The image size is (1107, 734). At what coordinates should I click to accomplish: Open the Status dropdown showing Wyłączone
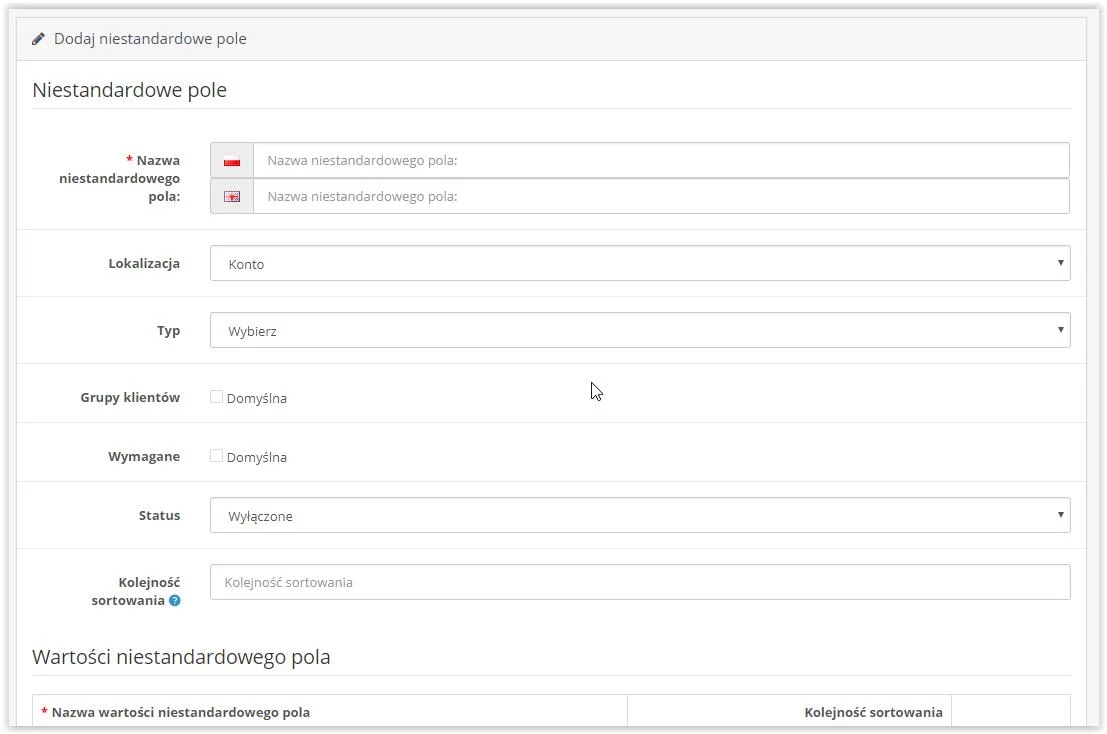pos(639,516)
